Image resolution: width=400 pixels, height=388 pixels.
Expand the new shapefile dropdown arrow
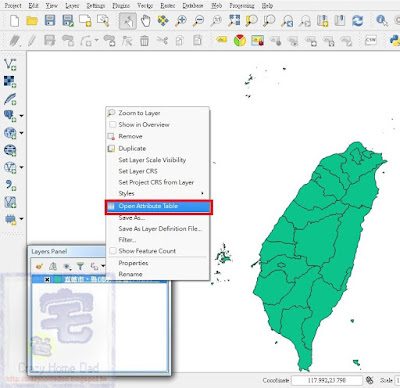pyautogui.click(x=21, y=219)
